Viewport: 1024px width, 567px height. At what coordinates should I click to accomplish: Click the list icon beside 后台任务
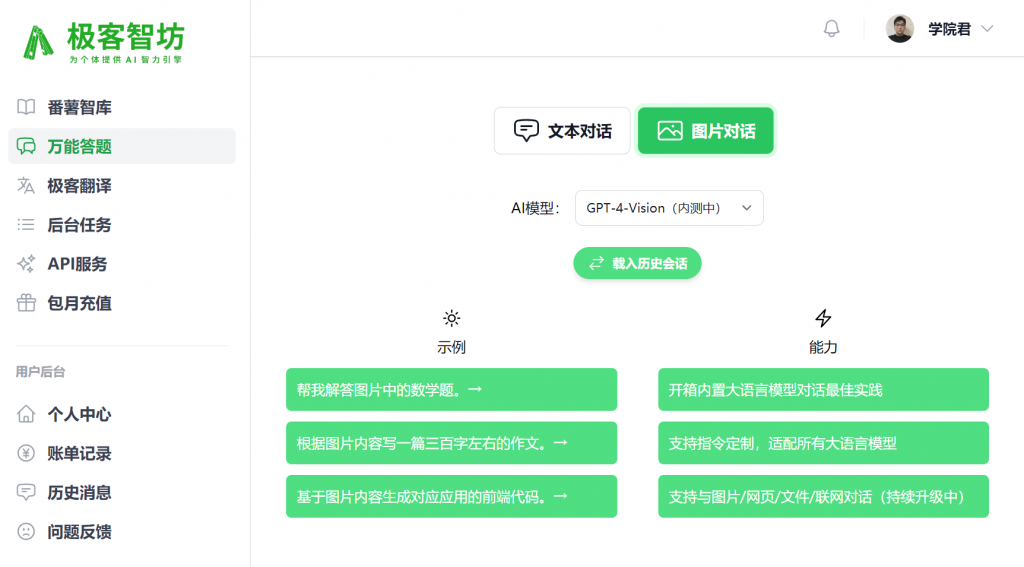26,225
